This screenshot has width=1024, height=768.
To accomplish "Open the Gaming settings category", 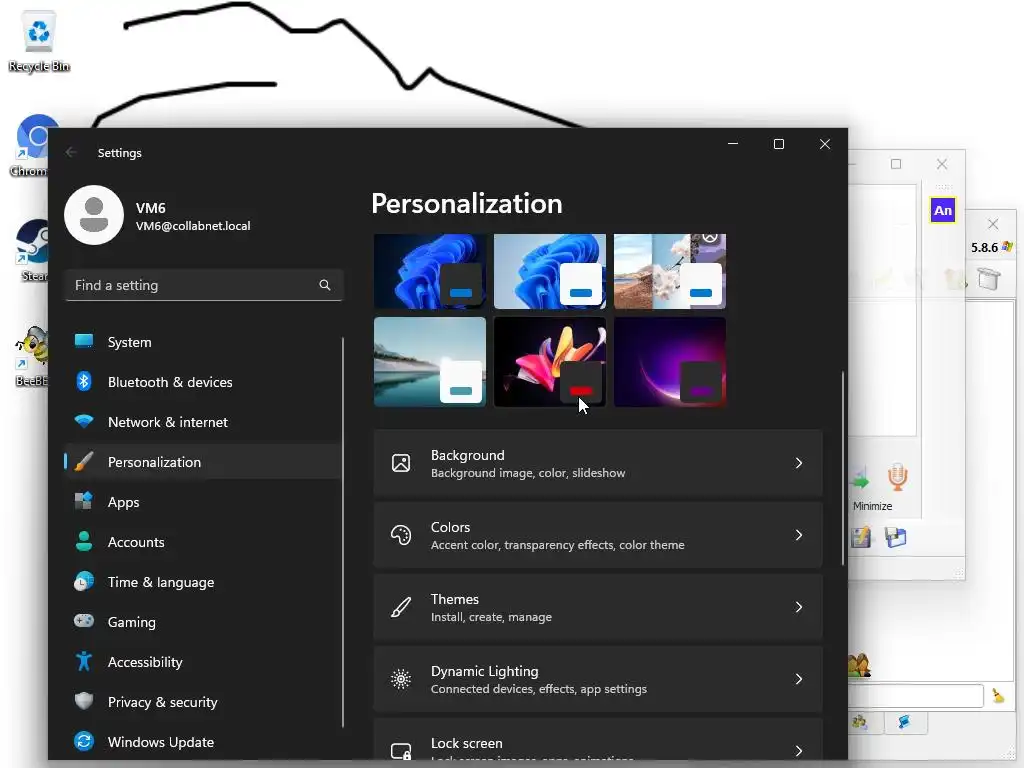I will (202, 622).
